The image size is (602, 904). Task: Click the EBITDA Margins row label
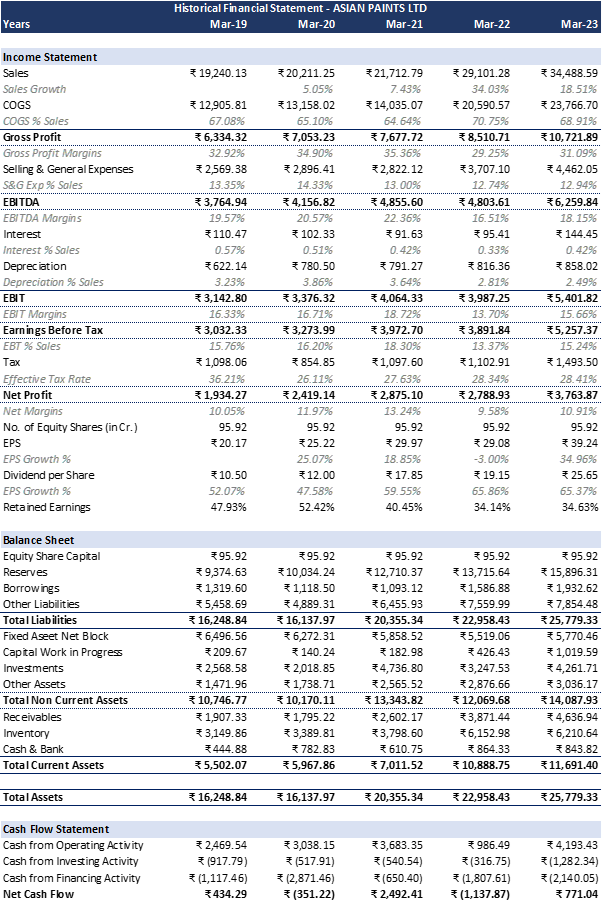42,218
